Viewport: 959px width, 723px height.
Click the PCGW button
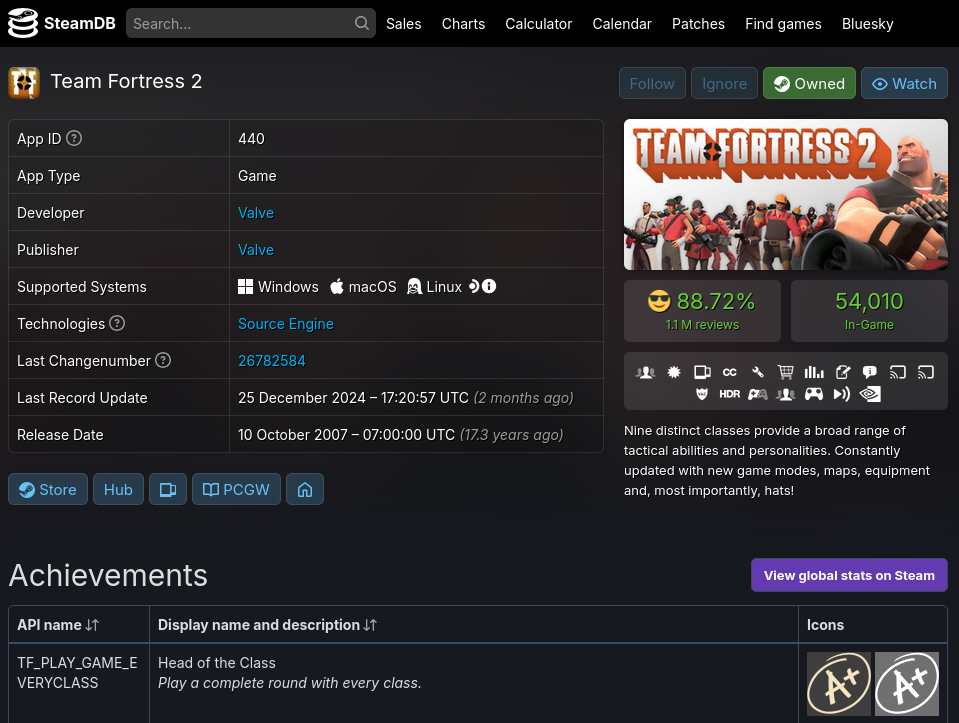coord(236,489)
